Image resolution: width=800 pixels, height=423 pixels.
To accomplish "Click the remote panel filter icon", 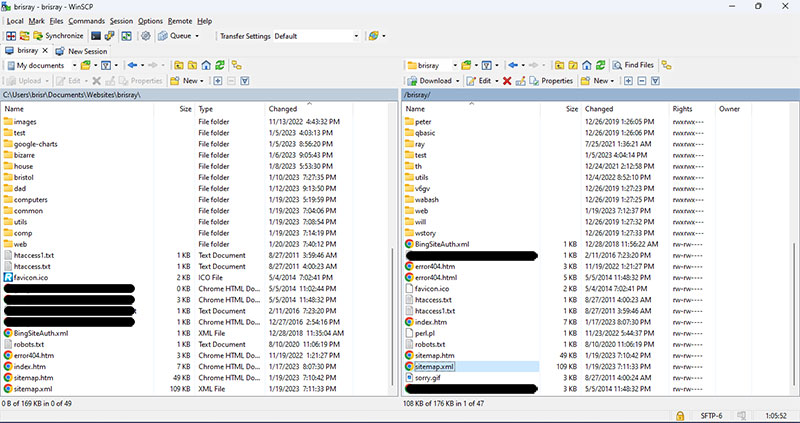I will coord(656,81).
